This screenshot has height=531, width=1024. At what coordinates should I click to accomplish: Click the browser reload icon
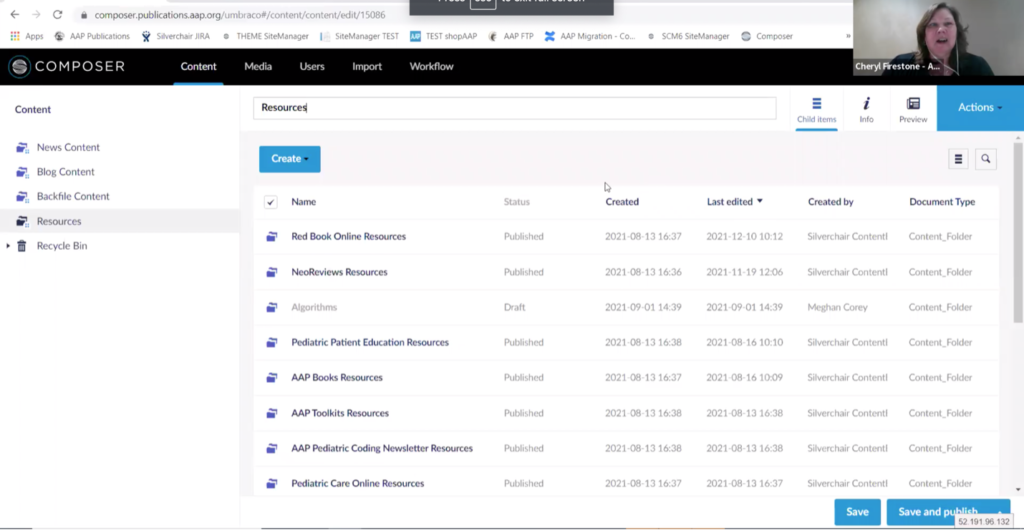pyautogui.click(x=57, y=15)
